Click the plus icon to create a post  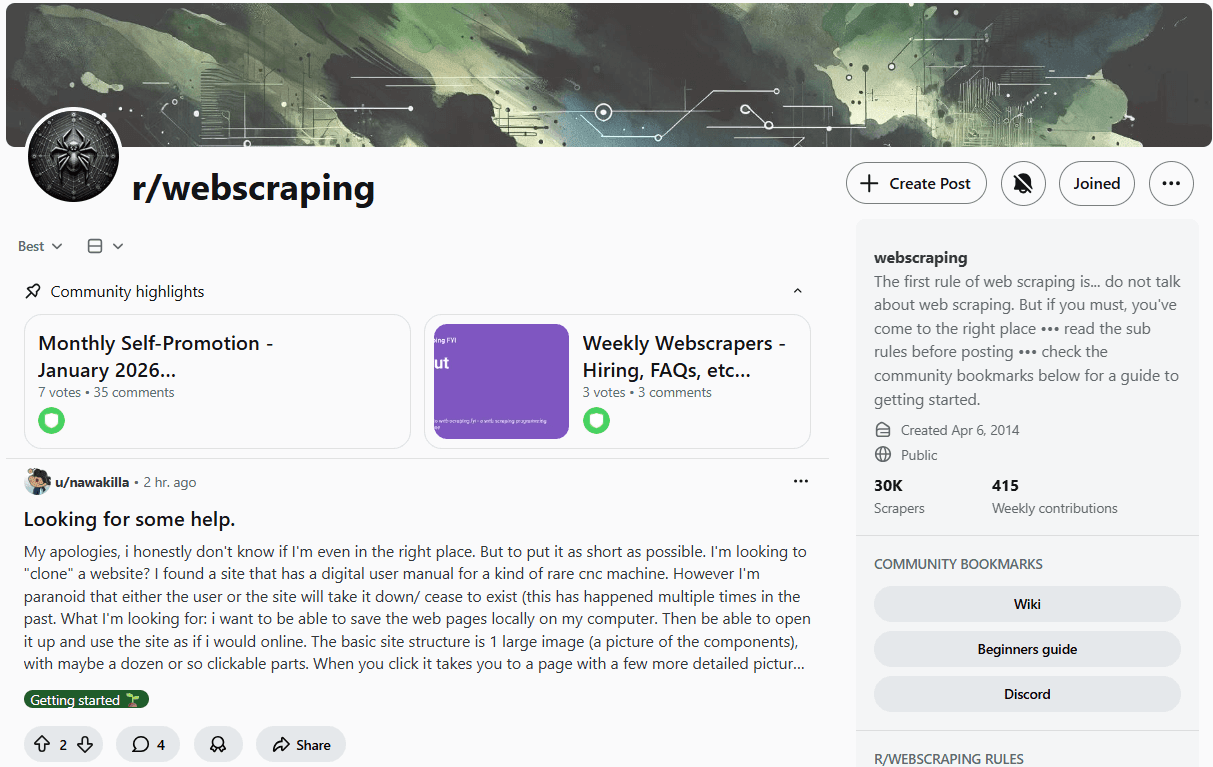pos(869,183)
